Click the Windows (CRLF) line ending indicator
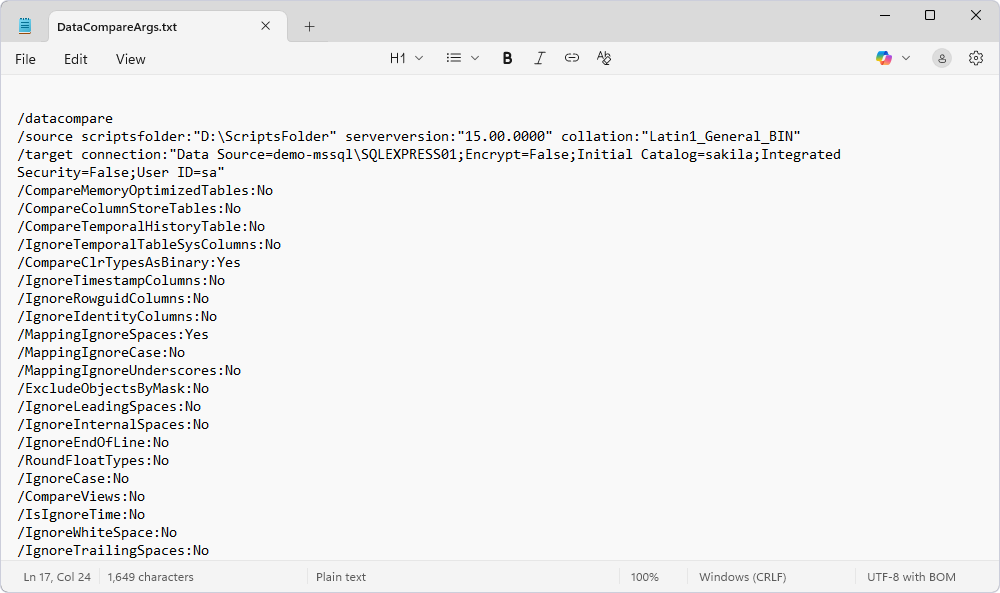1000x593 pixels. pyautogui.click(x=742, y=577)
